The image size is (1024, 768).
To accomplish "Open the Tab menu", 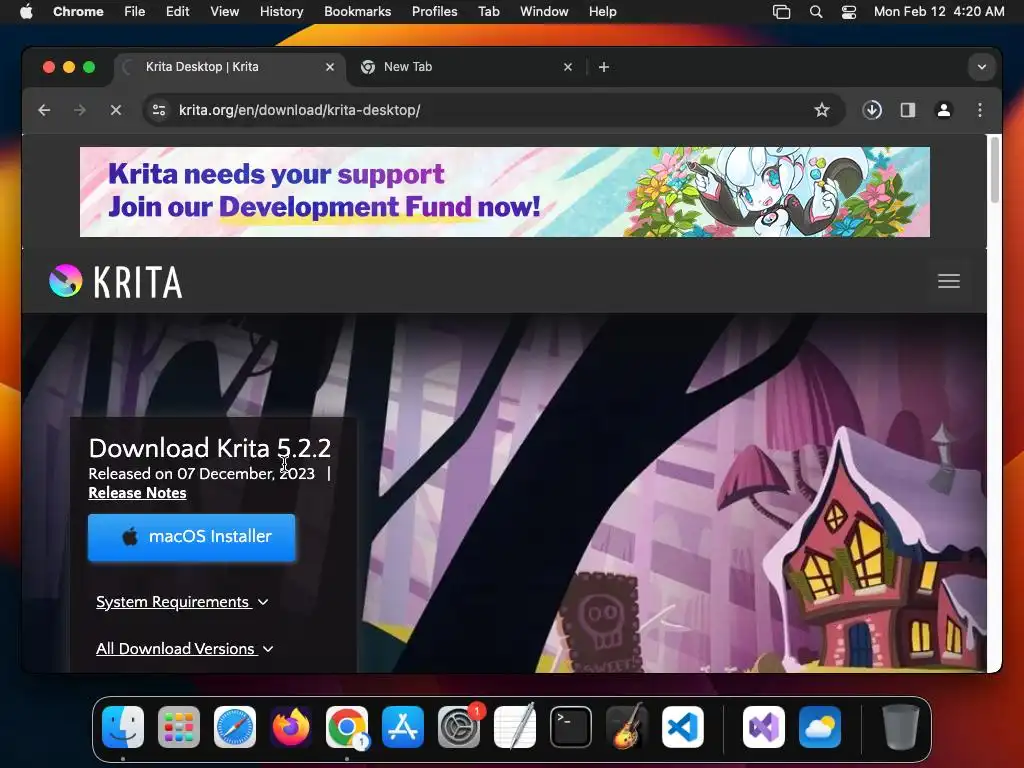I will point(488,12).
